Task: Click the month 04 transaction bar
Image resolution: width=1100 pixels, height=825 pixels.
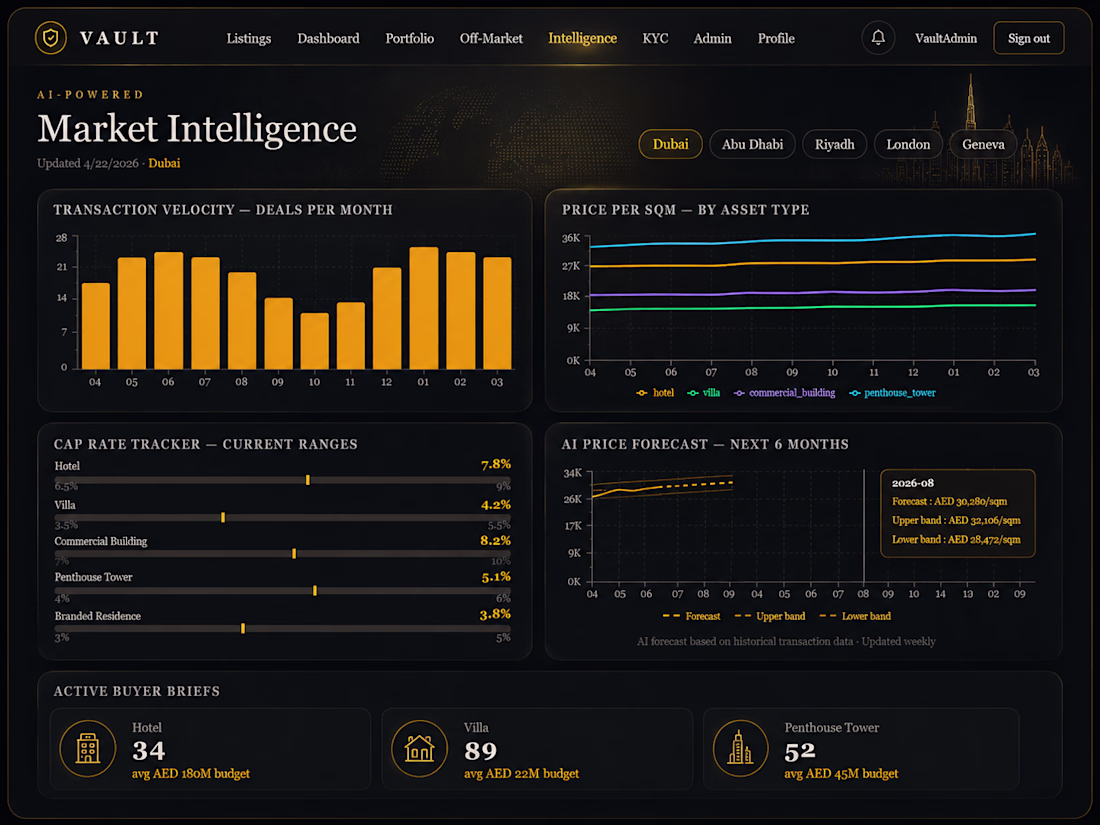Action: click(95, 326)
